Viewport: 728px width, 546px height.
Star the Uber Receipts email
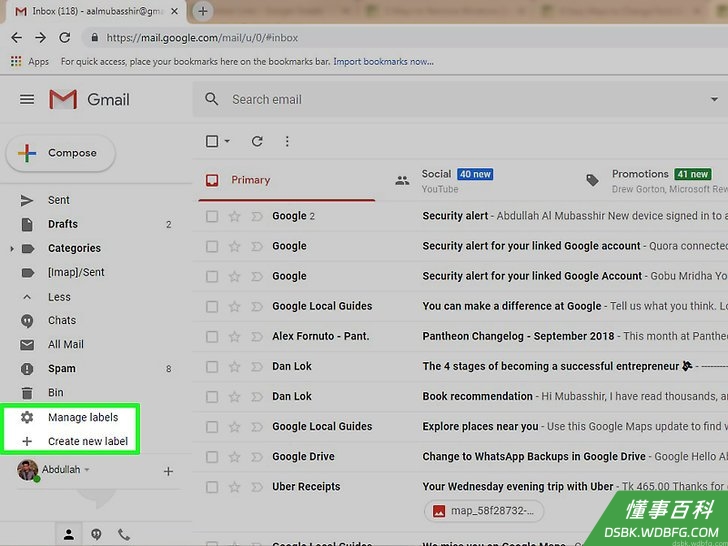[234, 487]
